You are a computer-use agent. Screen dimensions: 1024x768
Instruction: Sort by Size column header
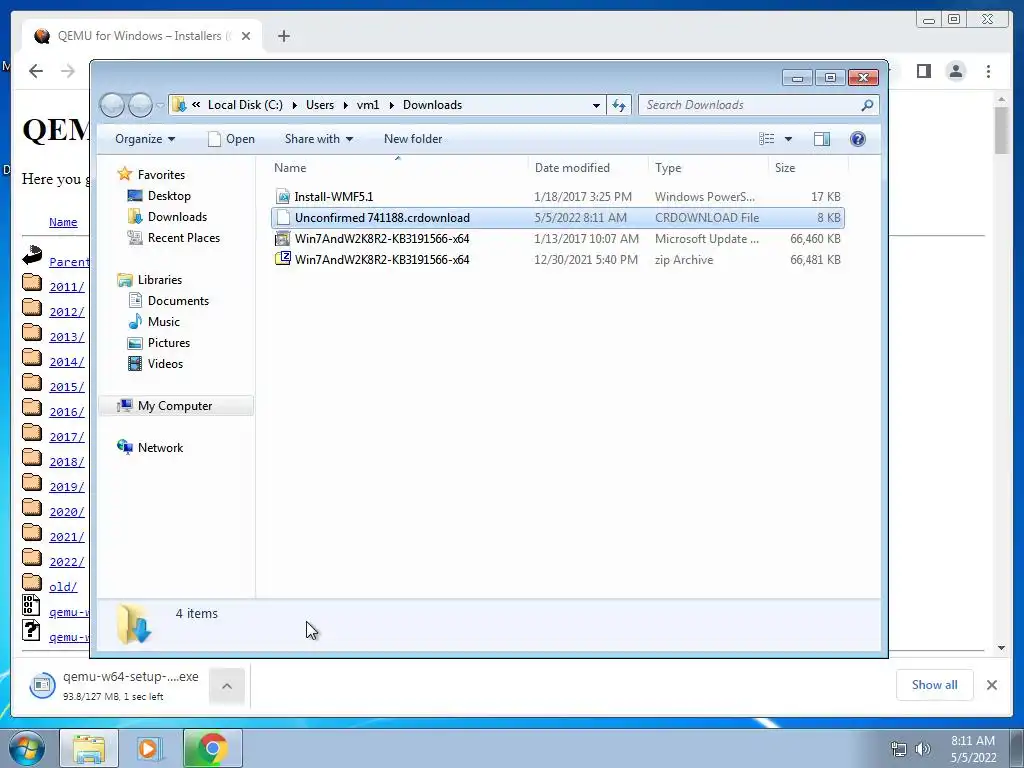click(x=785, y=168)
